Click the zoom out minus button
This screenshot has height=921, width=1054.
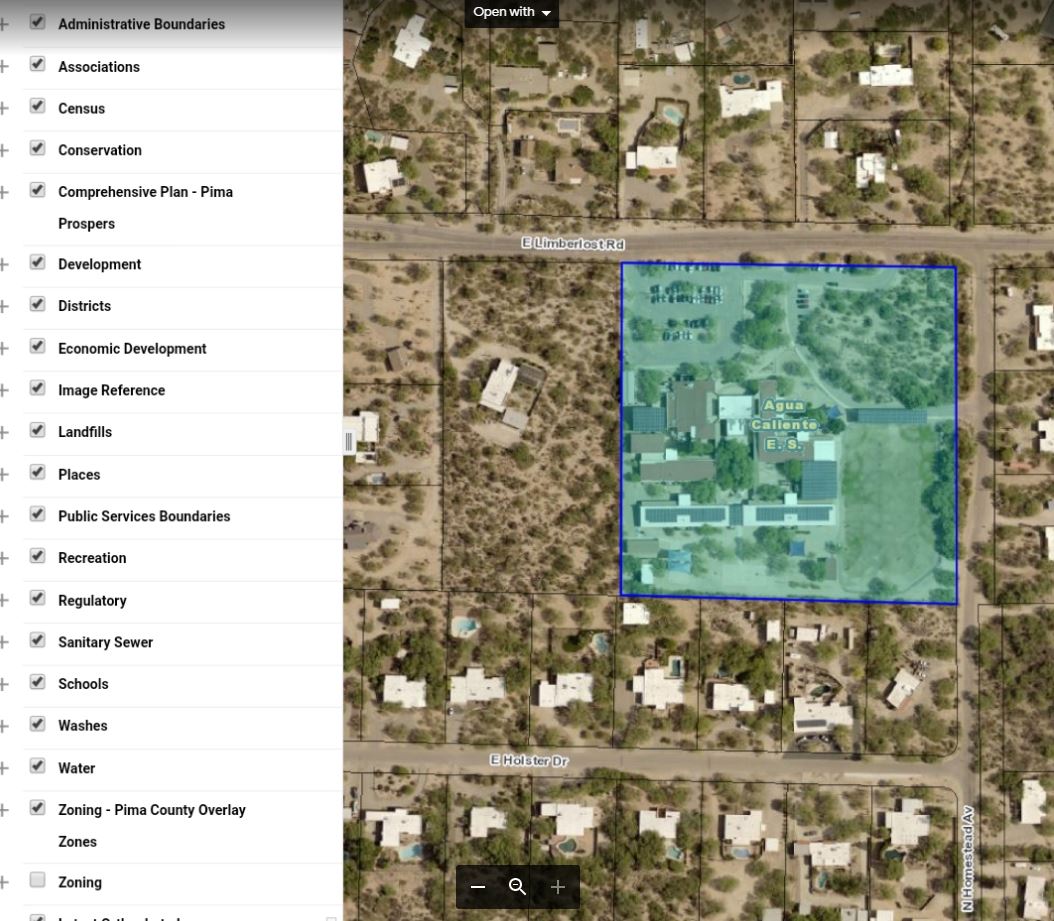(478, 887)
